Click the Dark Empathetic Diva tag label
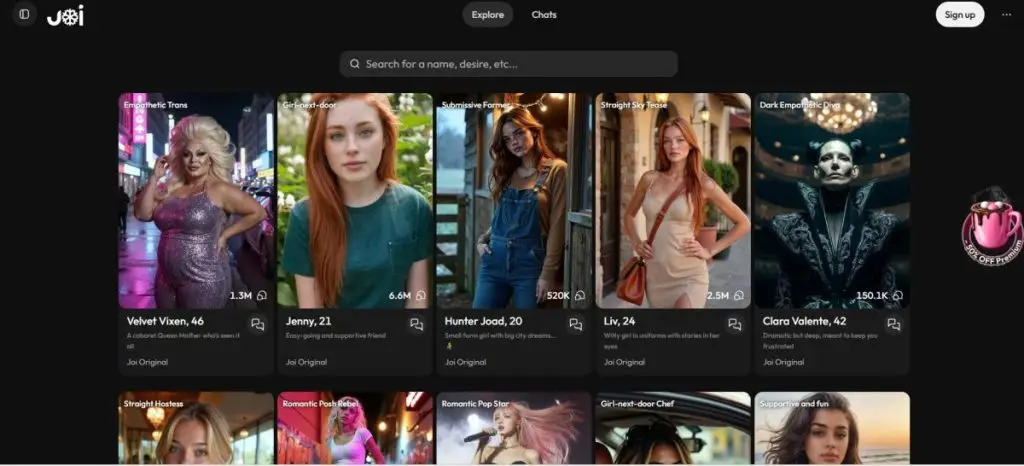Screen dimensions: 1024x466 coord(799,104)
